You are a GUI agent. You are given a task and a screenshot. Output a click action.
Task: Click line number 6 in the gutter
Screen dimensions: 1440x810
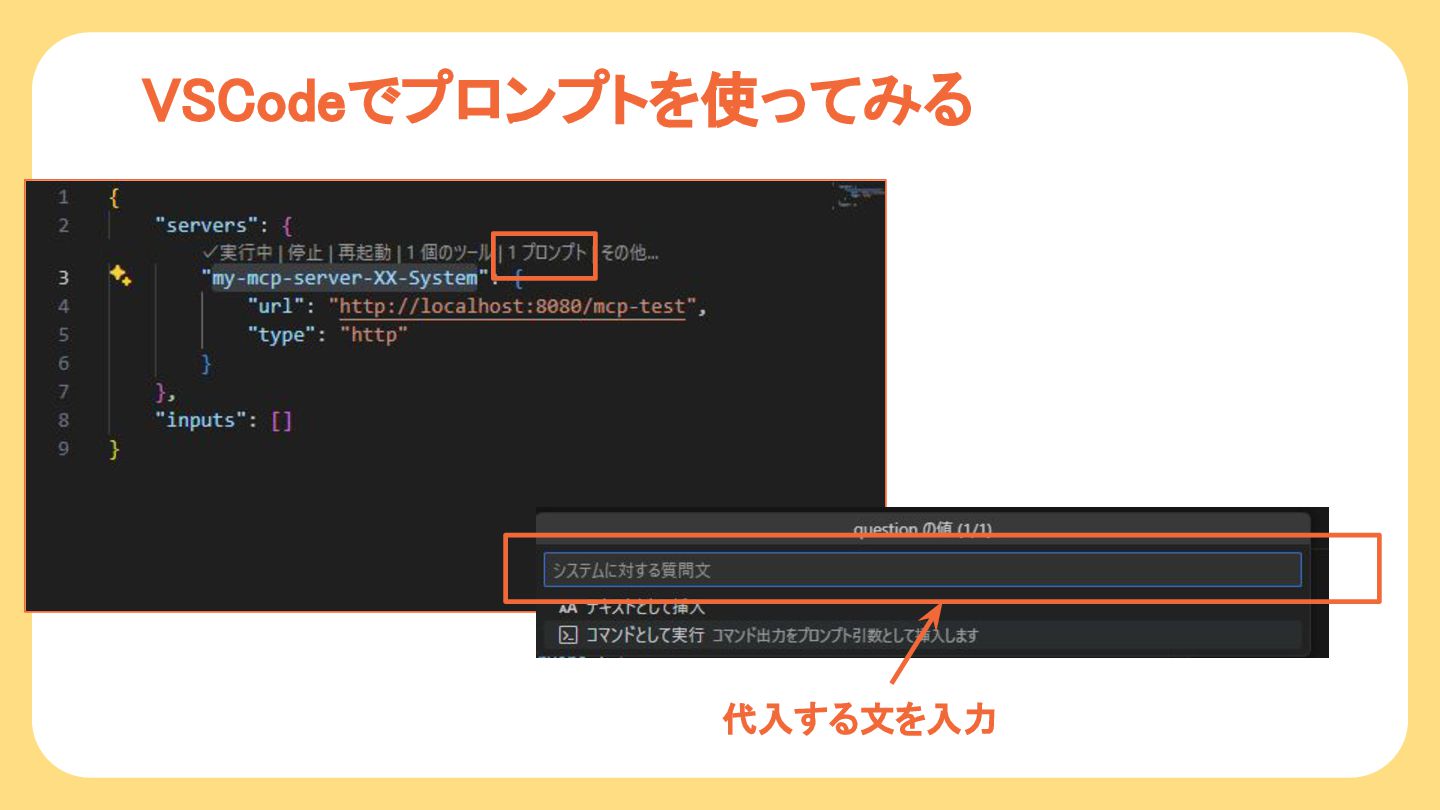click(x=64, y=363)
